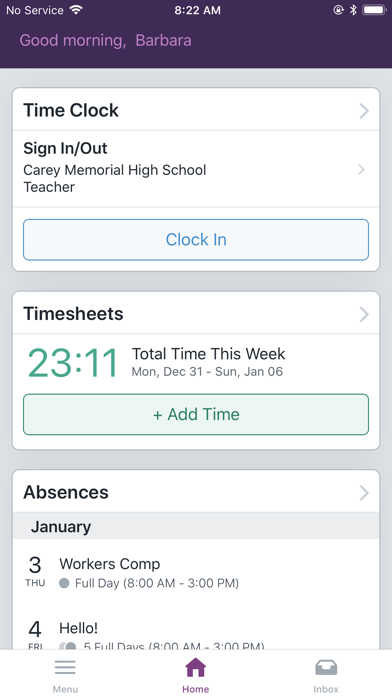Expand the Timesheets chevron
This screenshot has height=696, width=392.
(364, 314)
